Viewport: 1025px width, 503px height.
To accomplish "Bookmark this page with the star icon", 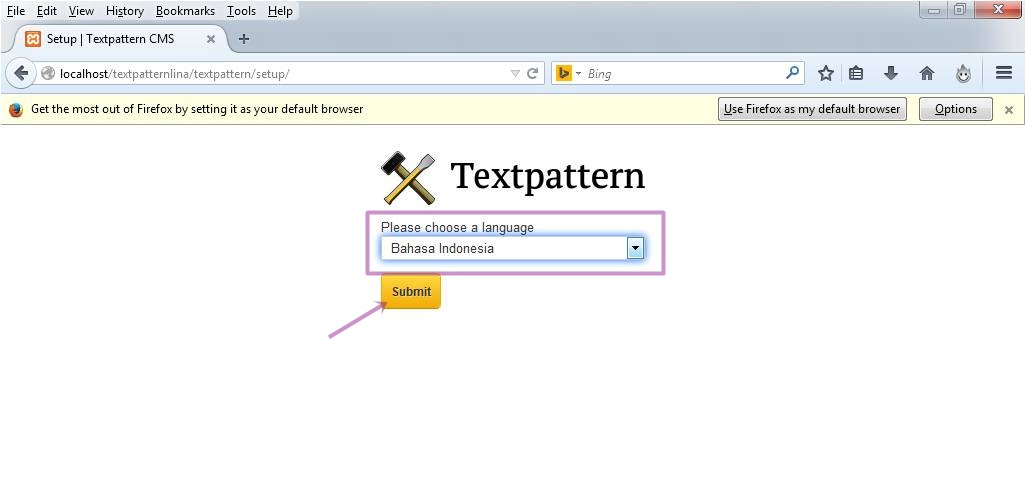I will tap(825, 73).
